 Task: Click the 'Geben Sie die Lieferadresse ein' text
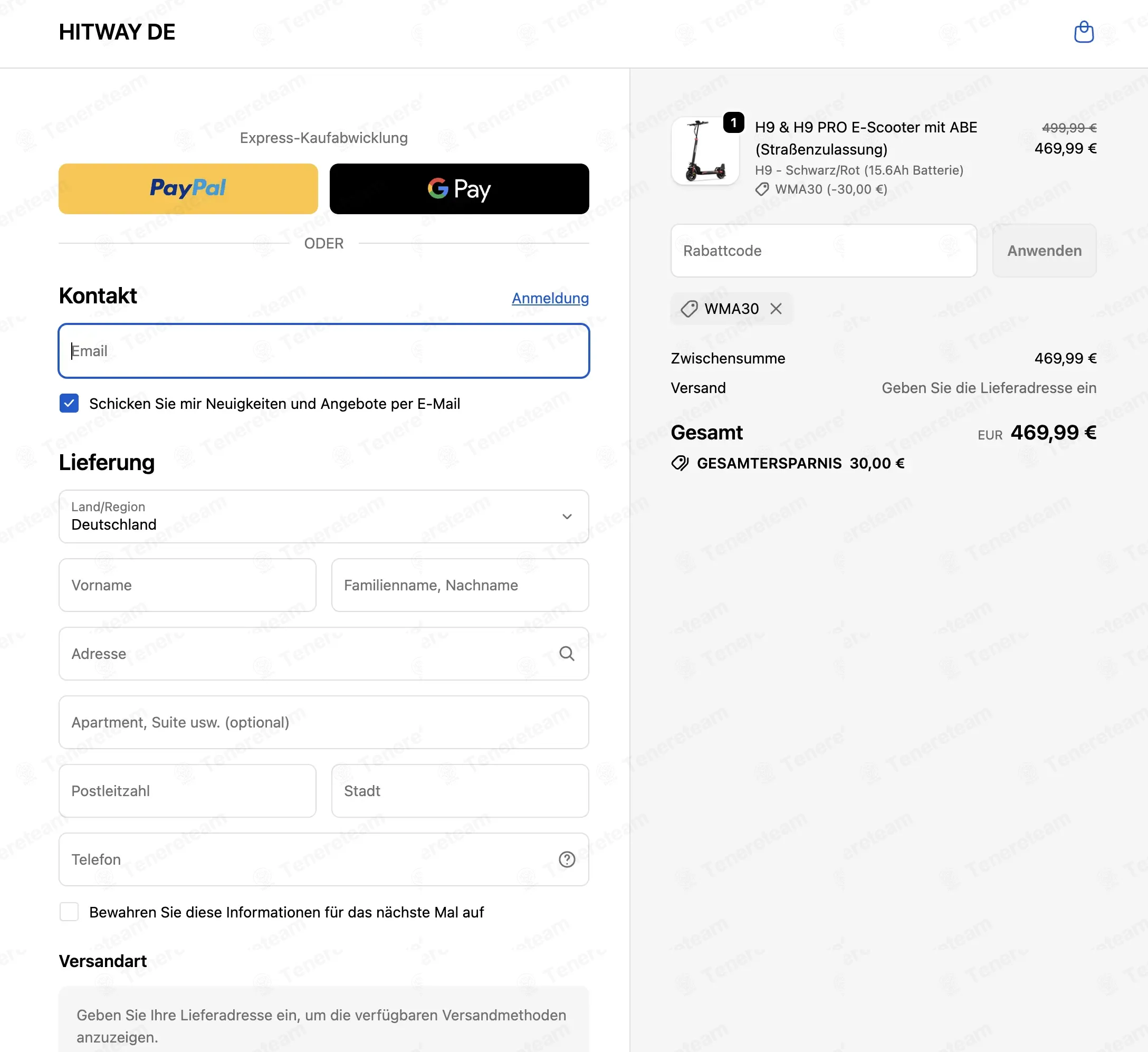click(x=989, y=388)
